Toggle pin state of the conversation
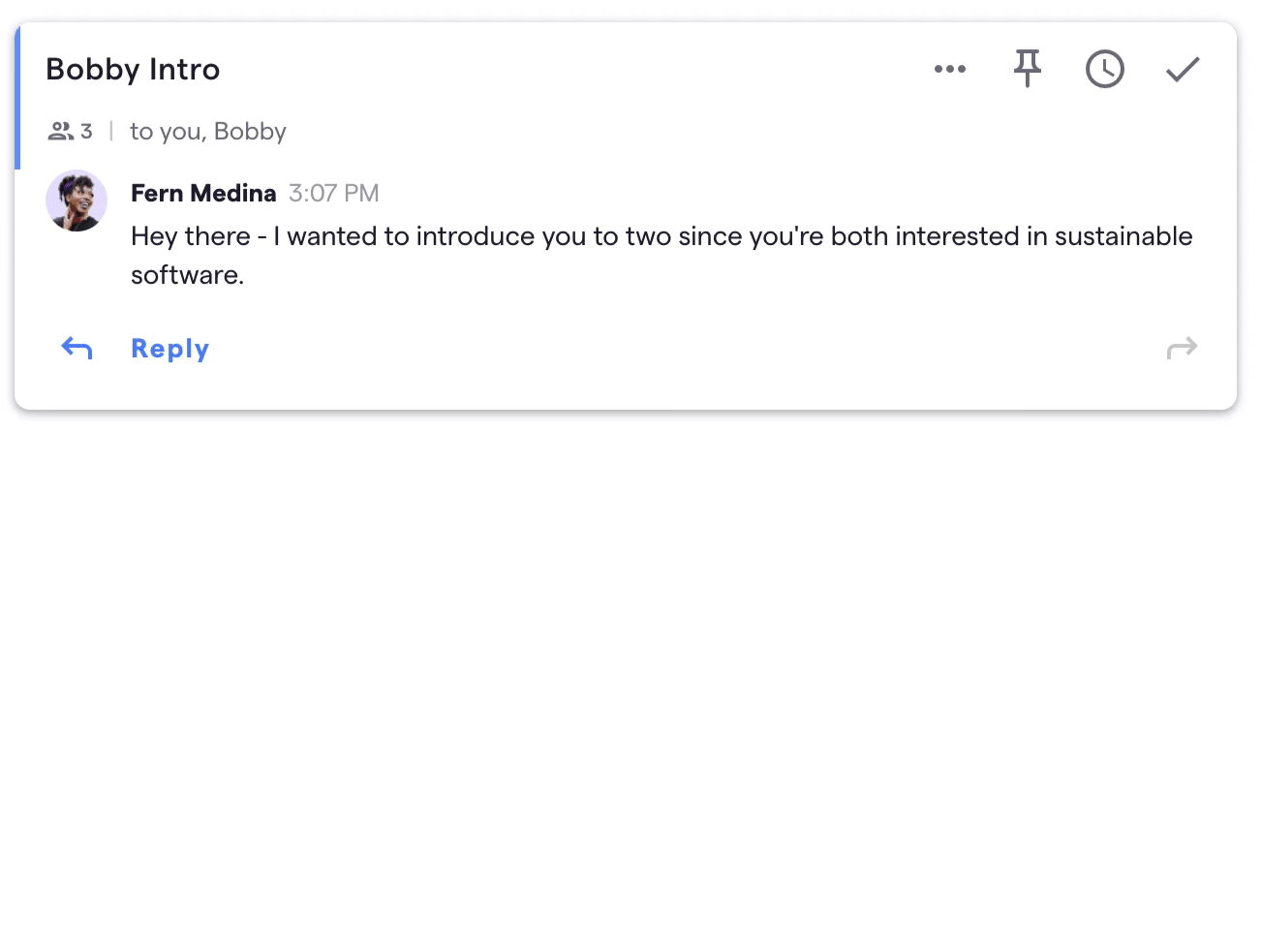This screenshot has height=952, width=1262. point(1028,69)
